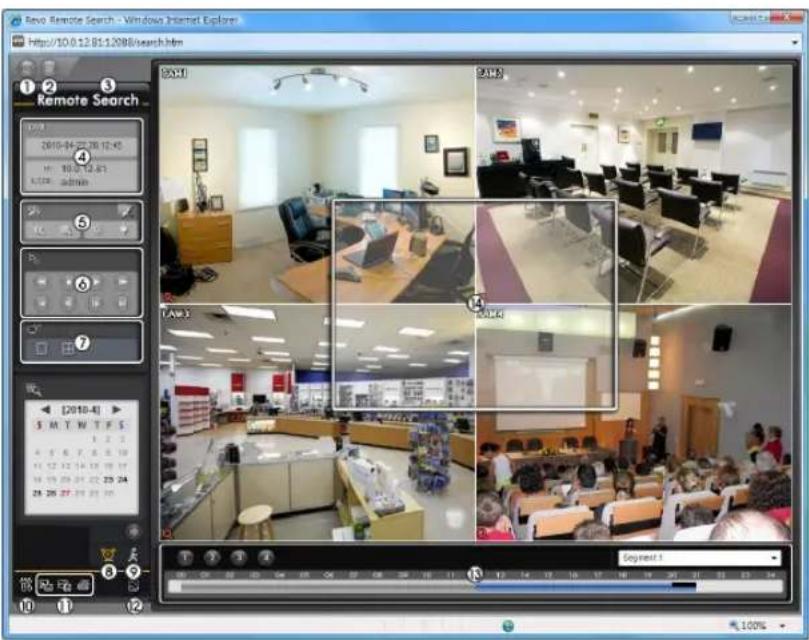This screenshot has height=640, width=809.
Task: Click the next-image step button
Action: tap(96, 302)
